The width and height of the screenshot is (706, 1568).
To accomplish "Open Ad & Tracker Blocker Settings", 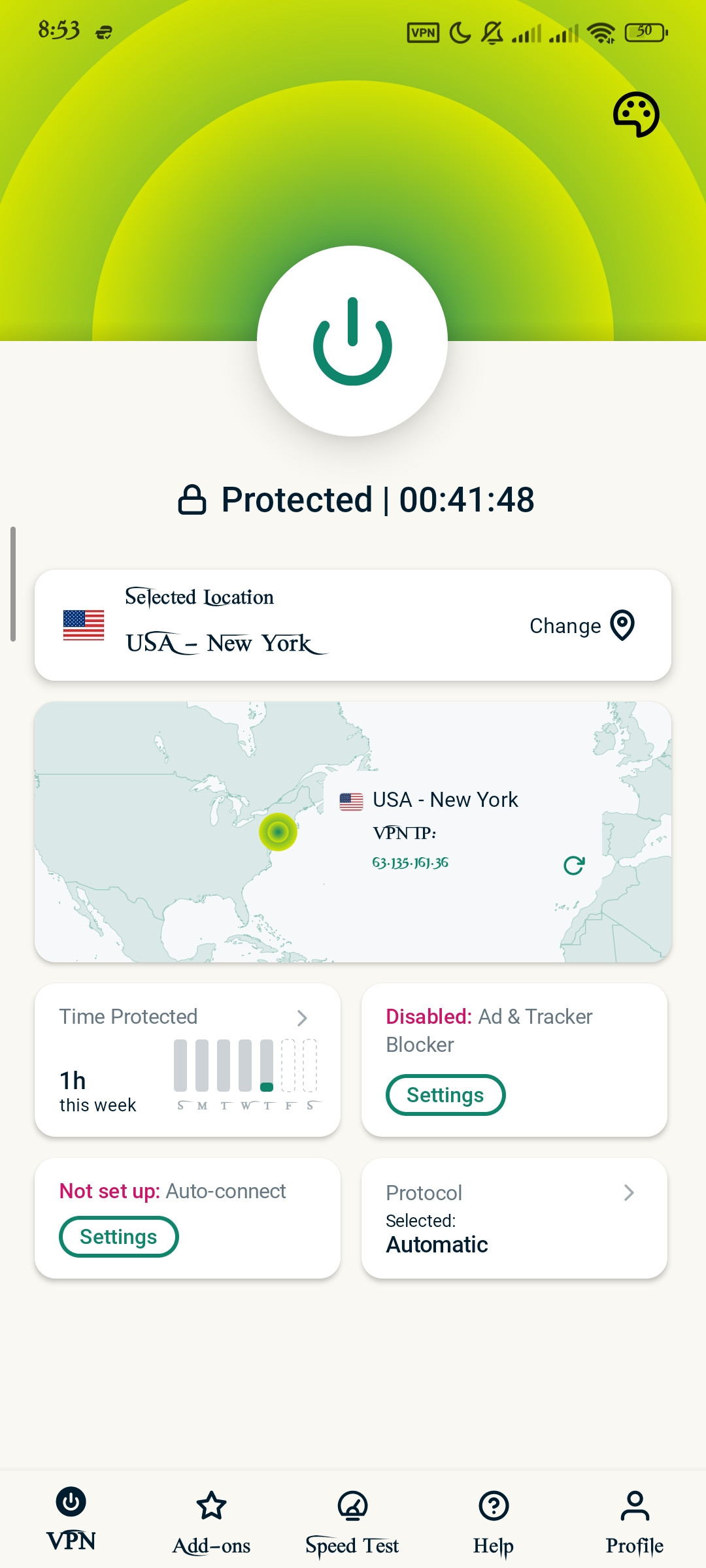I will click(445, 1095).
